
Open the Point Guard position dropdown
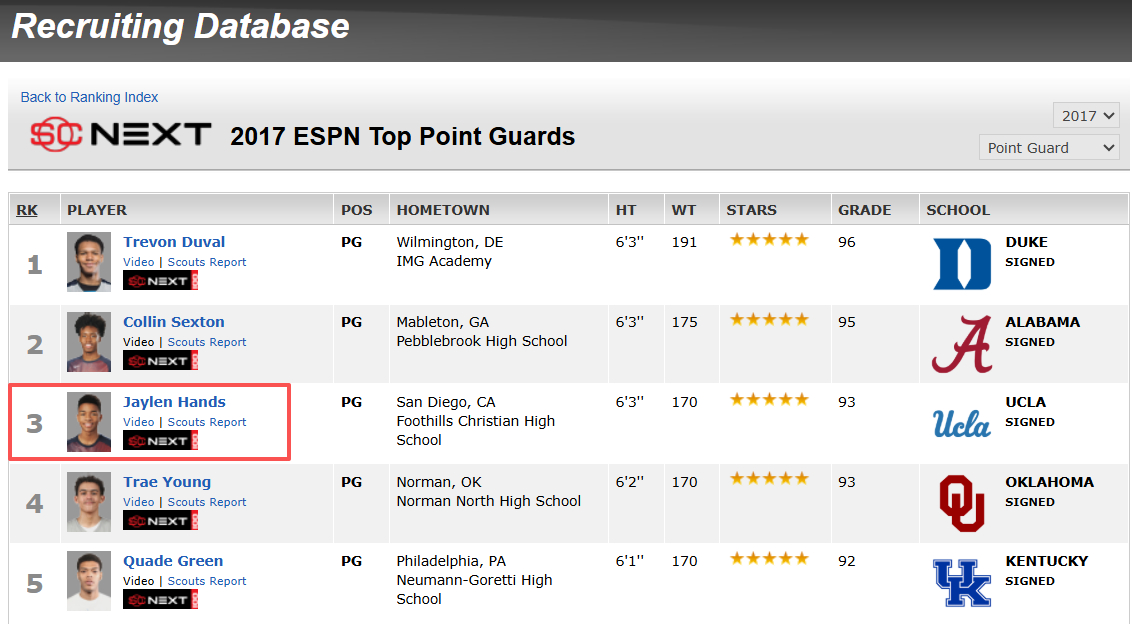[1049, 147]
